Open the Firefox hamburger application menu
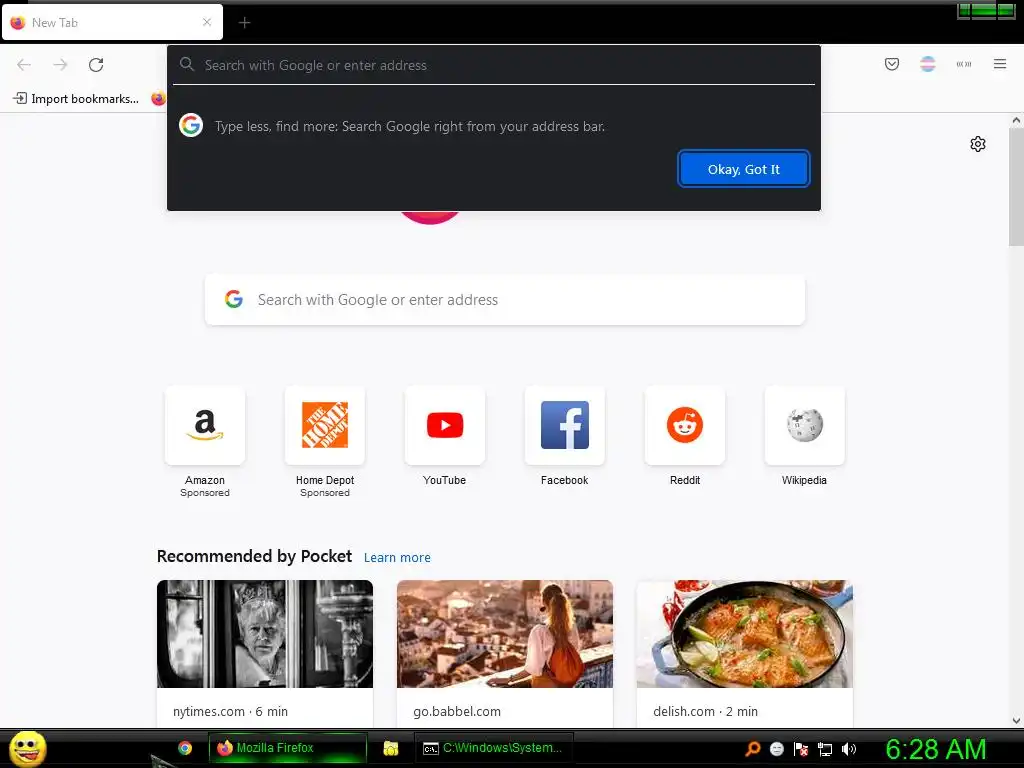Image resolution: width=1024 pixels, height=768 pixels. 1000,64
